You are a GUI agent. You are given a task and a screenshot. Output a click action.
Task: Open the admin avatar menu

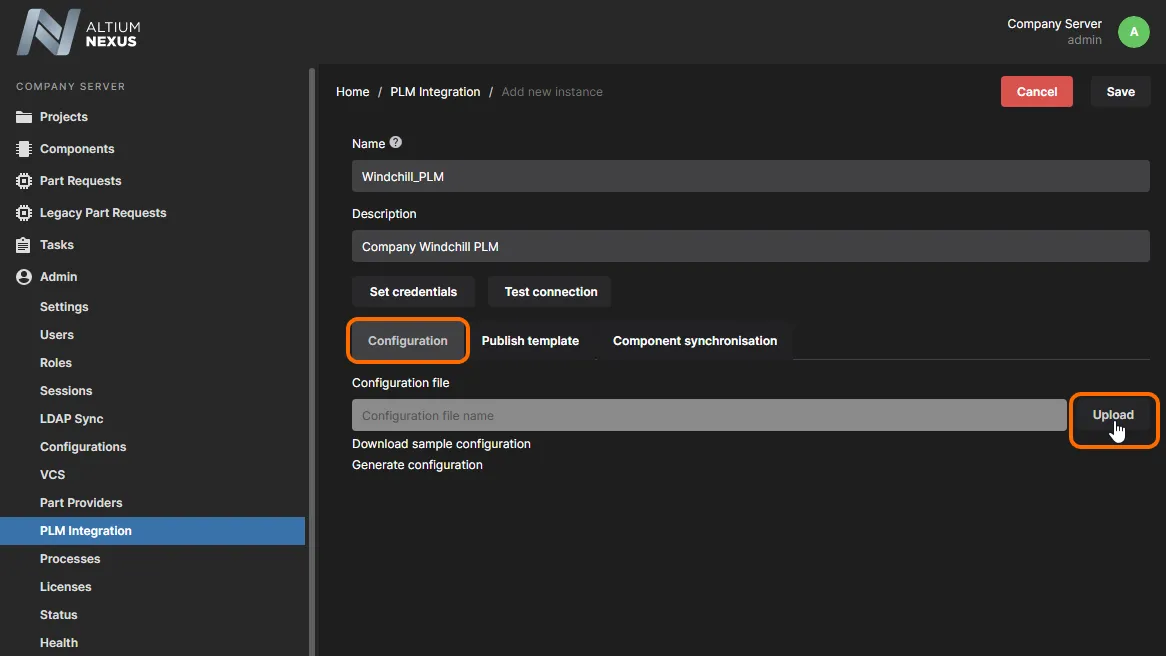pos(1133,32)
